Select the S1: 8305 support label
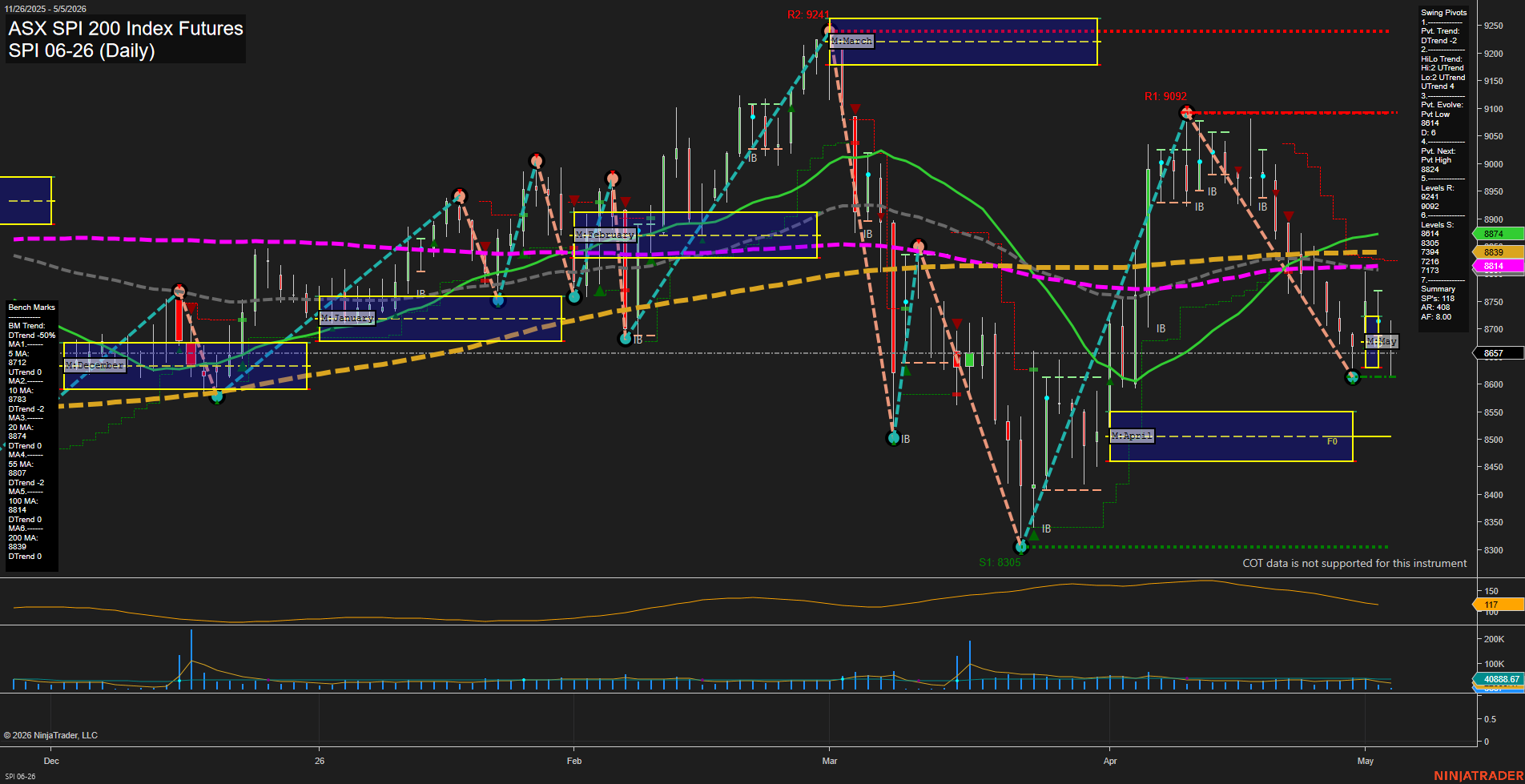 [1000, 562]
